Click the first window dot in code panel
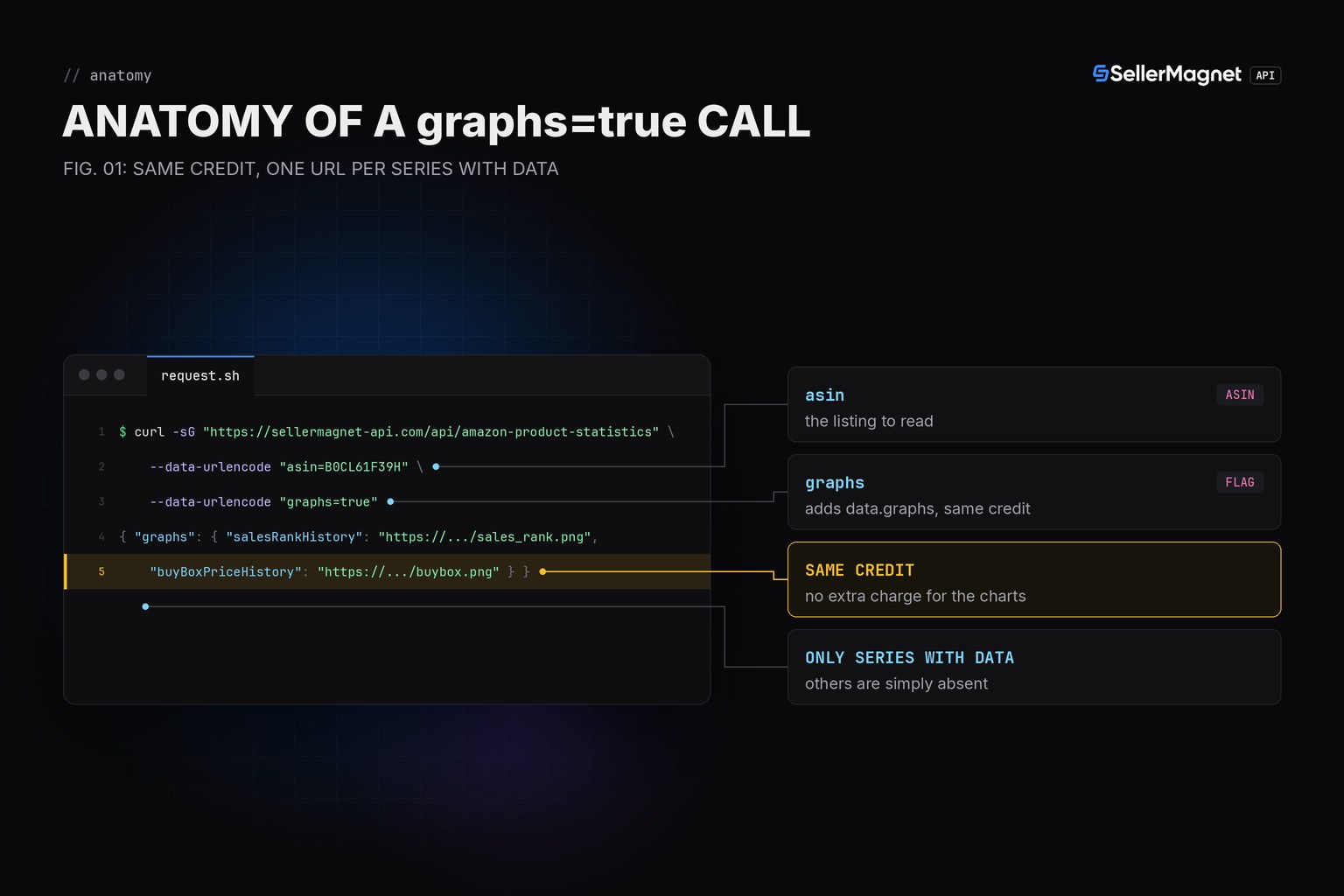The height and width of the screenshot is (896, 1344). click(x=84, y=374)
